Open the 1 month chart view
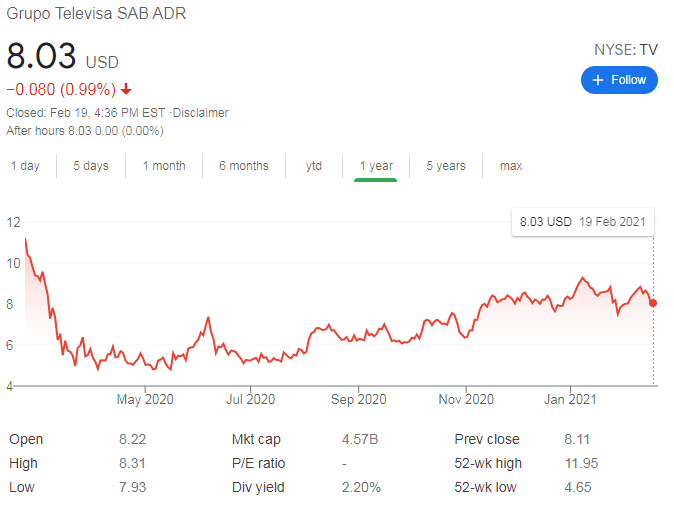The width and height of the screenshot is (674, 512). (x=164, y=166)
